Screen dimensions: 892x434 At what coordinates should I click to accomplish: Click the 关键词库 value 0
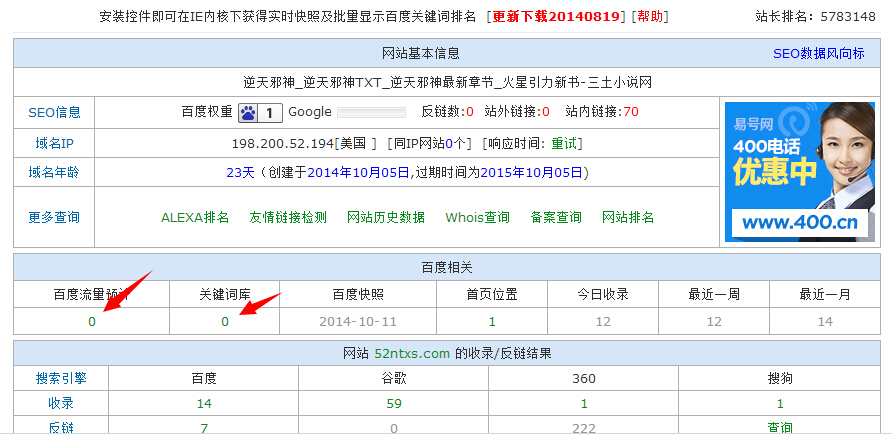click(225, 322)
